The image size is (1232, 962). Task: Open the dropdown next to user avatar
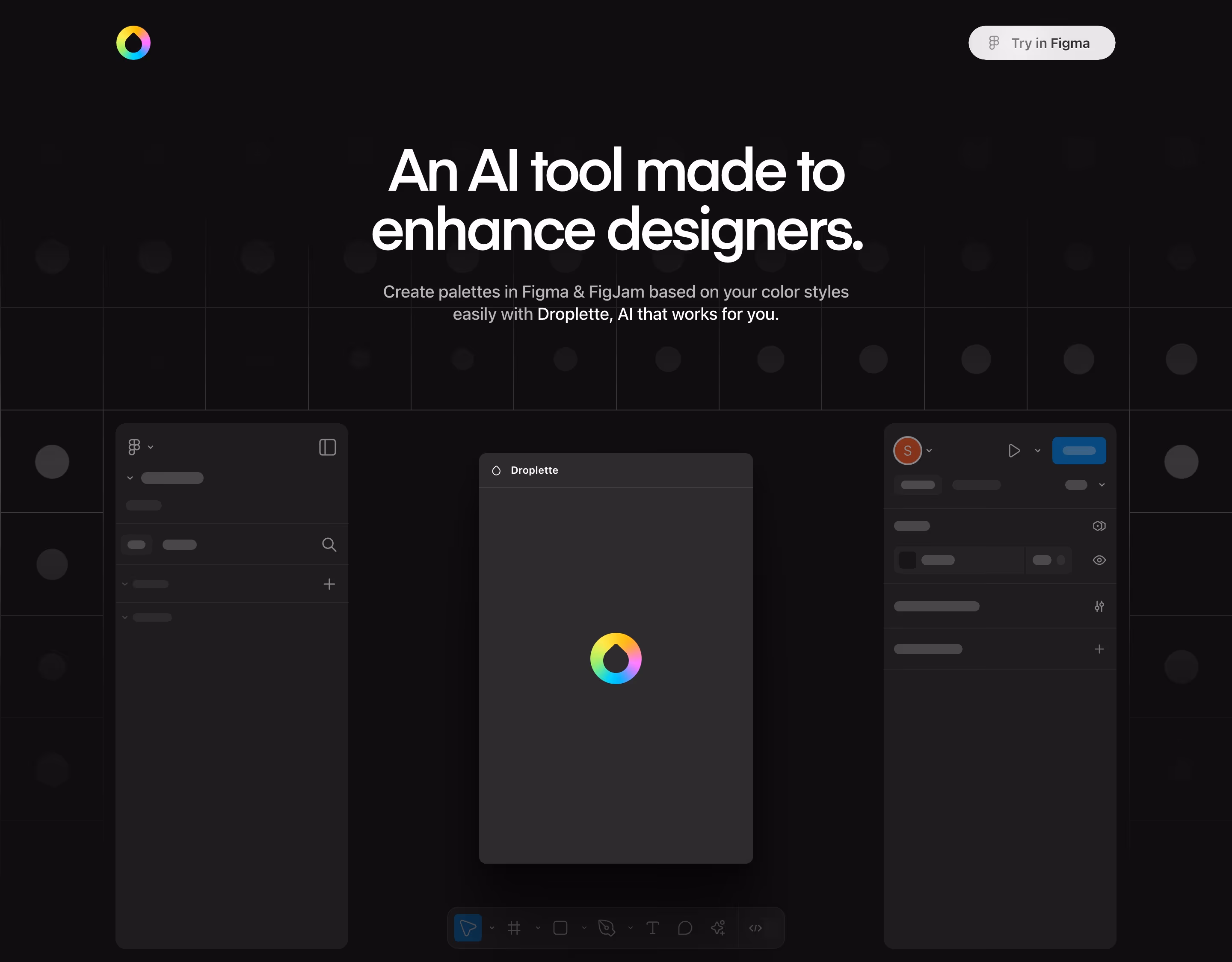point(929,451)
